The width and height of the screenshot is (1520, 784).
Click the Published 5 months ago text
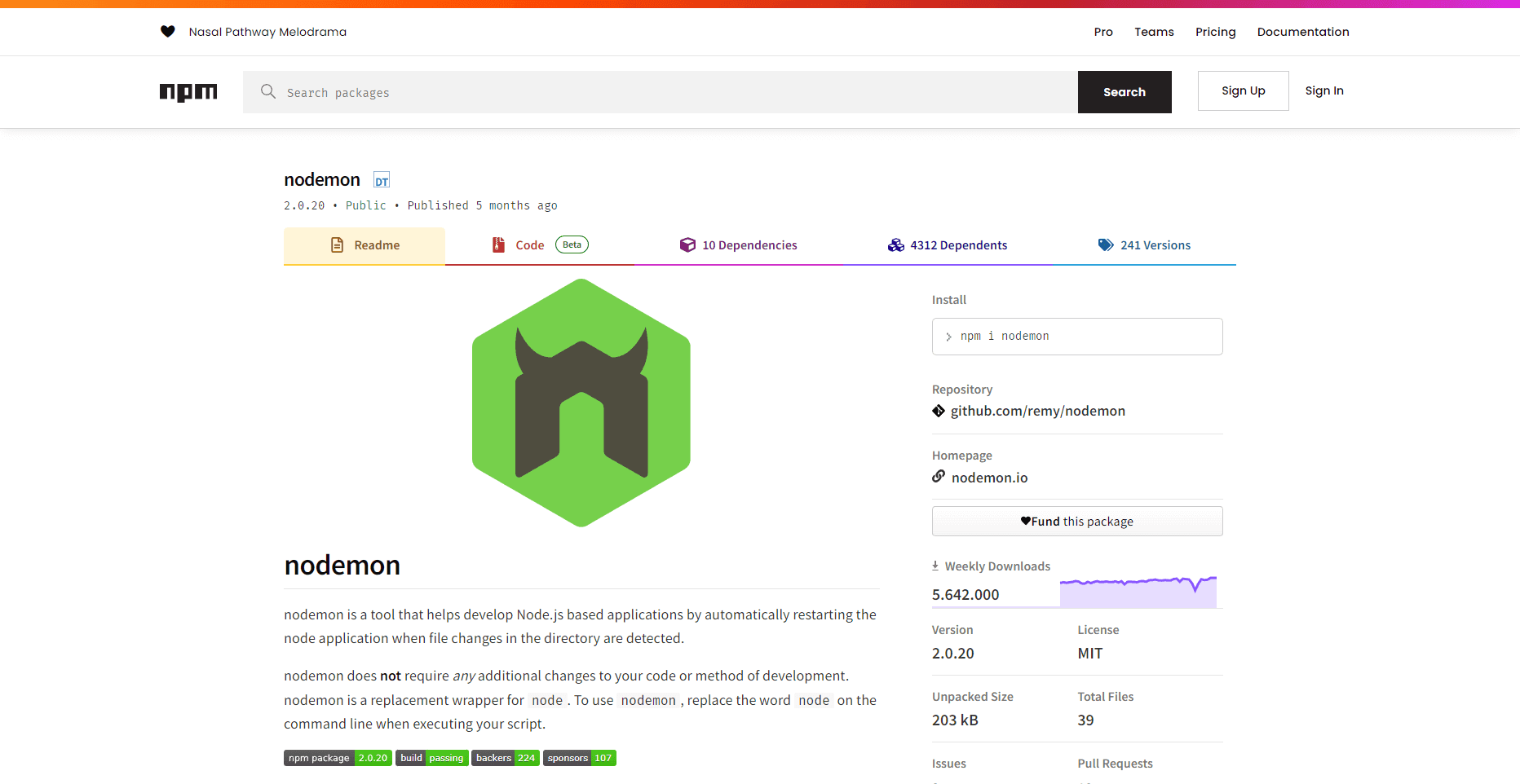482,205
